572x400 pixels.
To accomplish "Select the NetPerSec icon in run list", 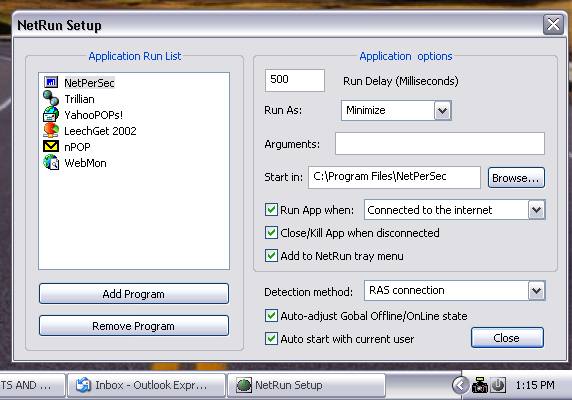I will click(x=51, y=82).
